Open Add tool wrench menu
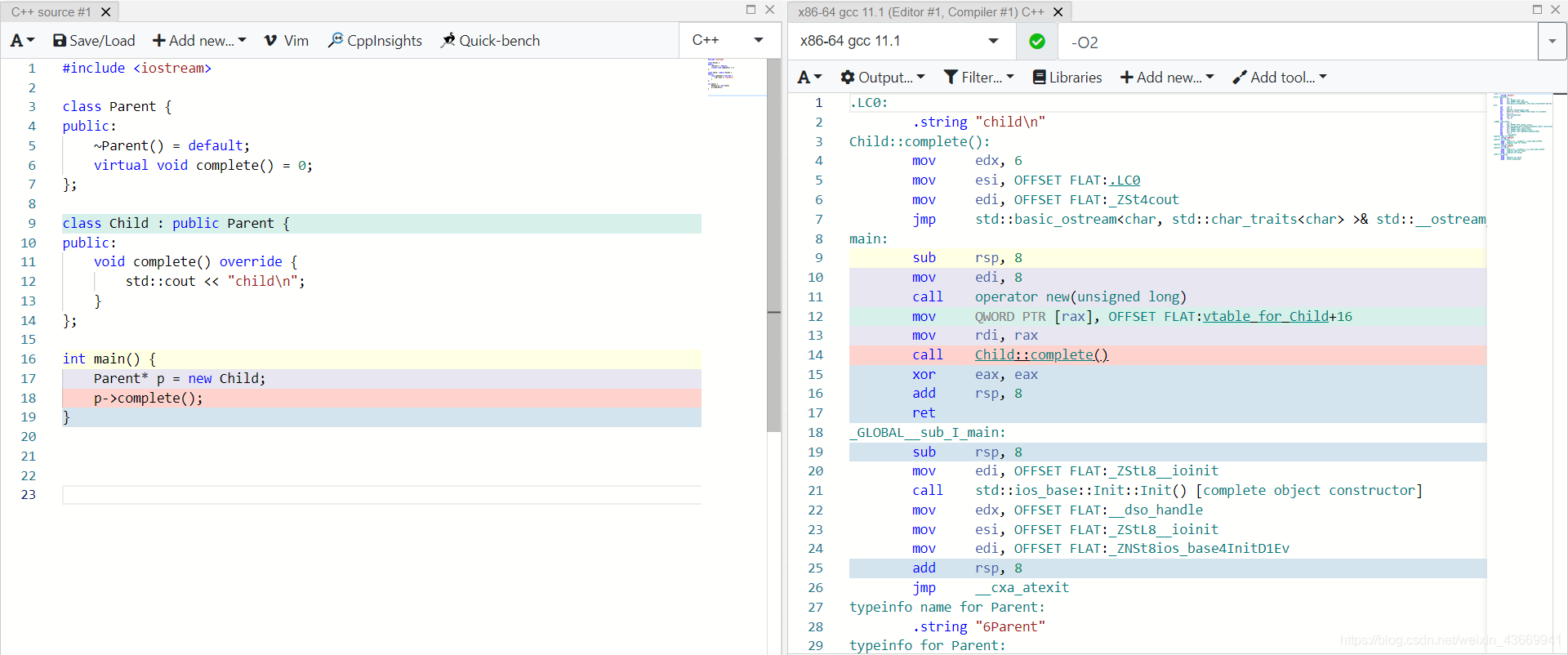 [1280, 78]
